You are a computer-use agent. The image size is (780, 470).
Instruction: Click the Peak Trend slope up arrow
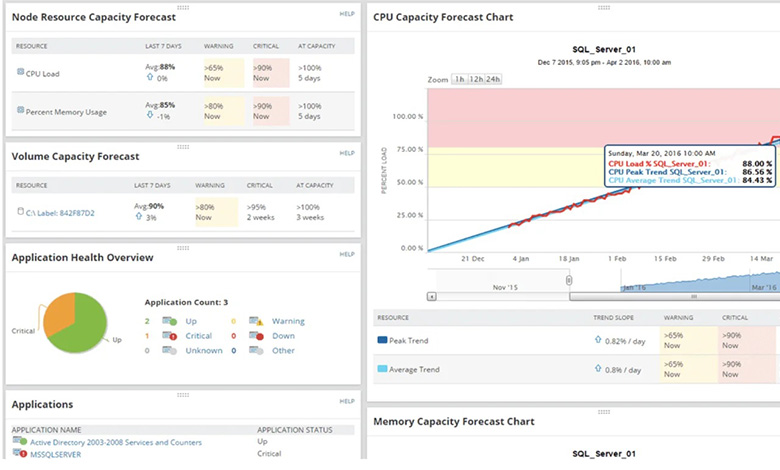(x=598, y=340)
